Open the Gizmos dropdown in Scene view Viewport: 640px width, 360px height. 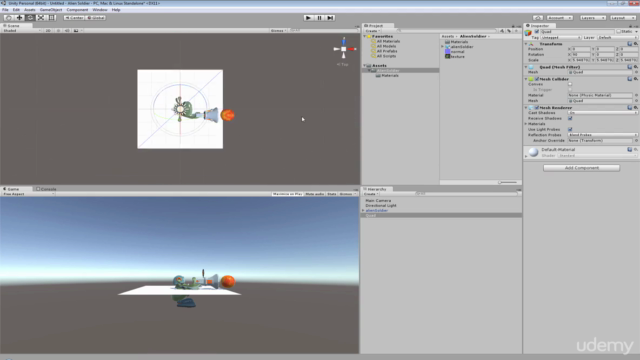tap(278, 31)
